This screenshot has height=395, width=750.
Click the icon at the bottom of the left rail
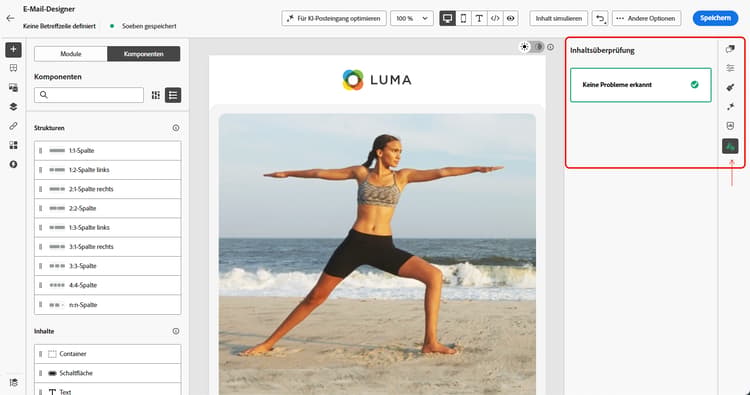(13, 382)
